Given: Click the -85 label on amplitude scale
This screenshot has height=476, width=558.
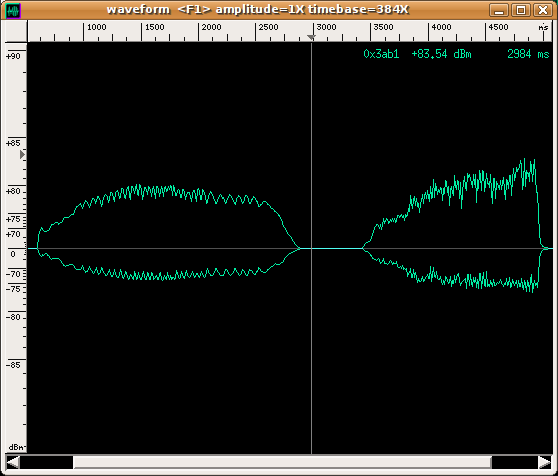Looking at the screenshot, I should 13,365.
